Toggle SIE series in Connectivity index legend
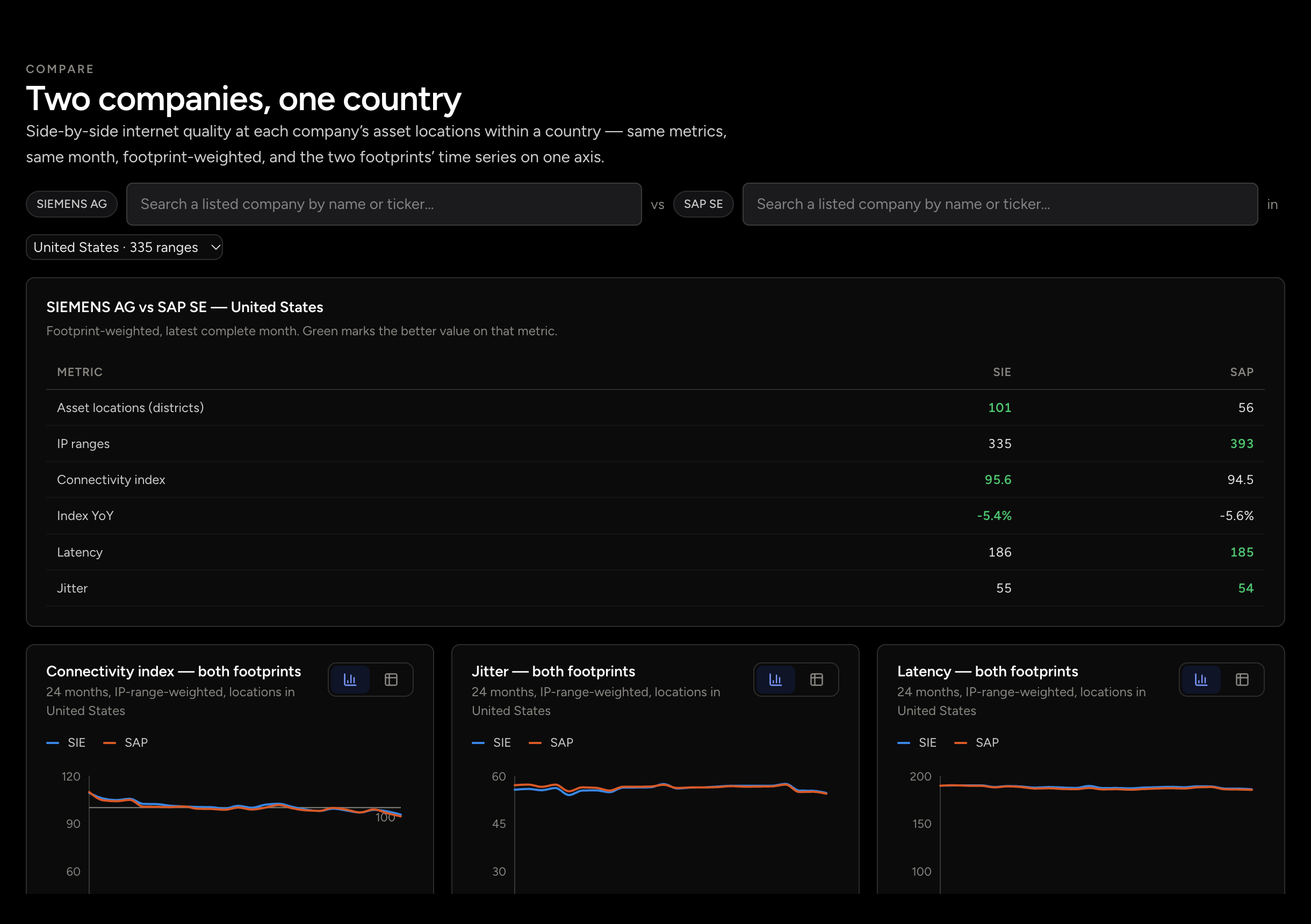 click(x=66, y=742)
